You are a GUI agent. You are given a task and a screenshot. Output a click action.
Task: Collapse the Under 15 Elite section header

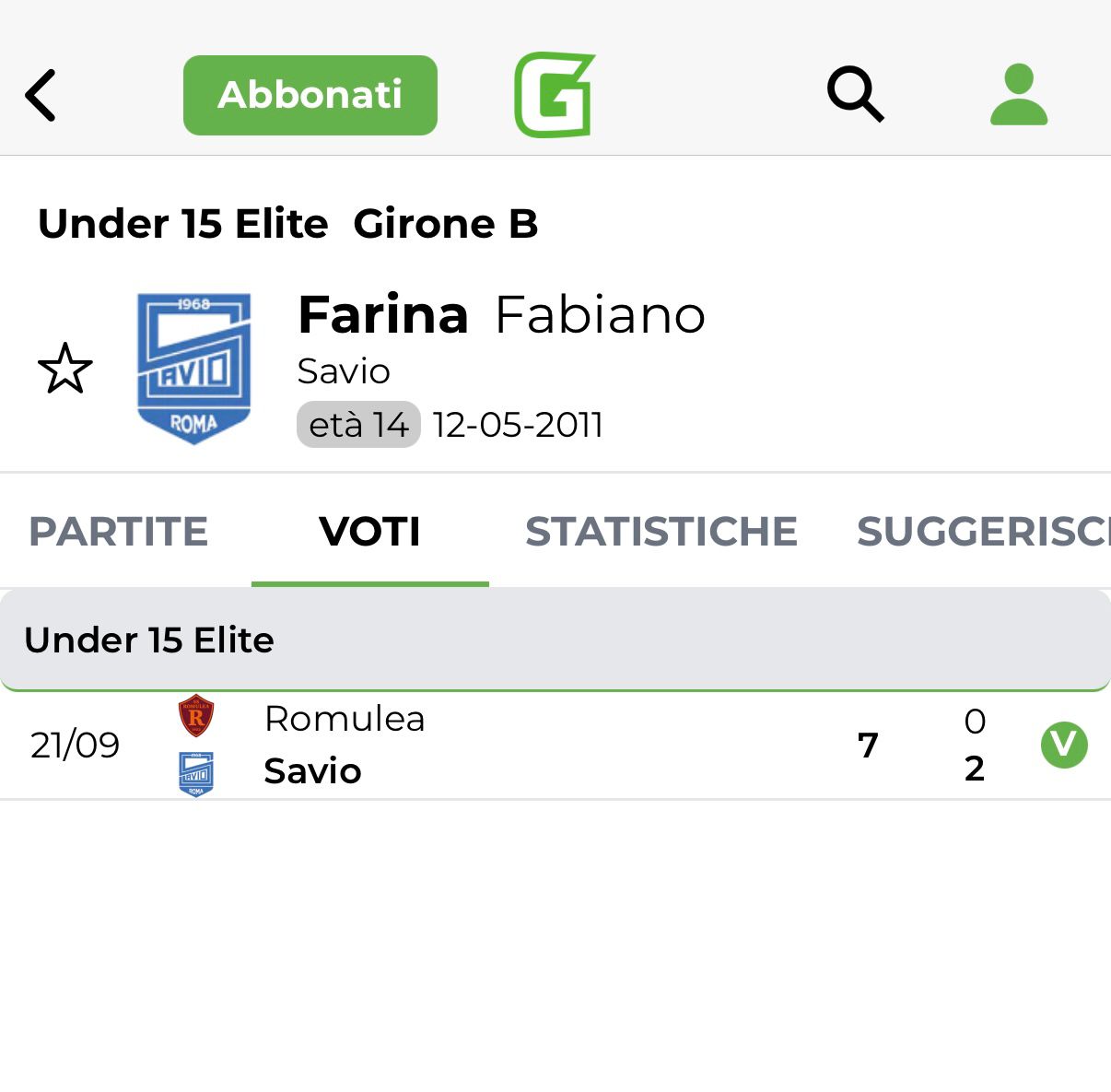(555, 640)
